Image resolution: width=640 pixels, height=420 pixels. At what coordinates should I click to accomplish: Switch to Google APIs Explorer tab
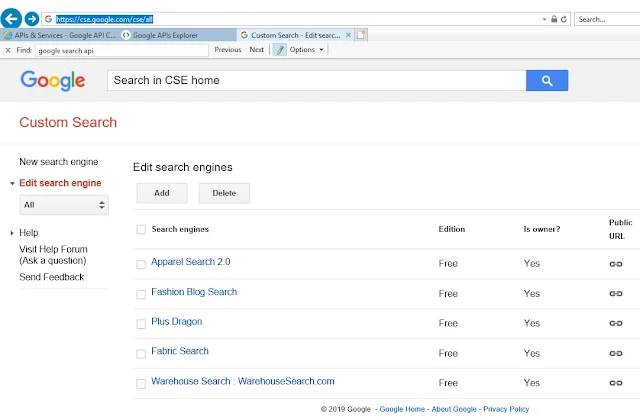coord(178,35)
